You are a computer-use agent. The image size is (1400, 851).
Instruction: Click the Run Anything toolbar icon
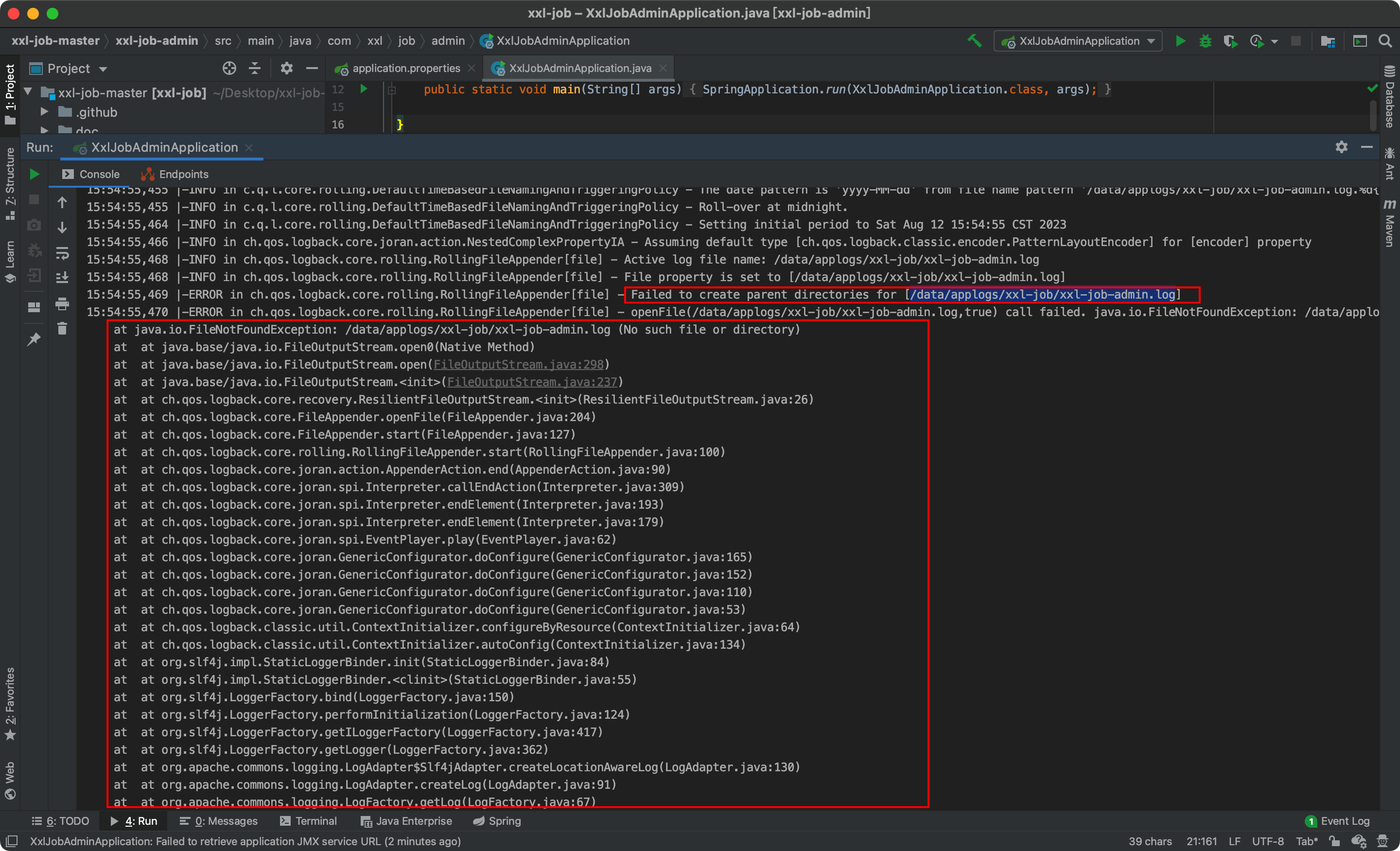pyautogui.click(x=1359, y=41)
